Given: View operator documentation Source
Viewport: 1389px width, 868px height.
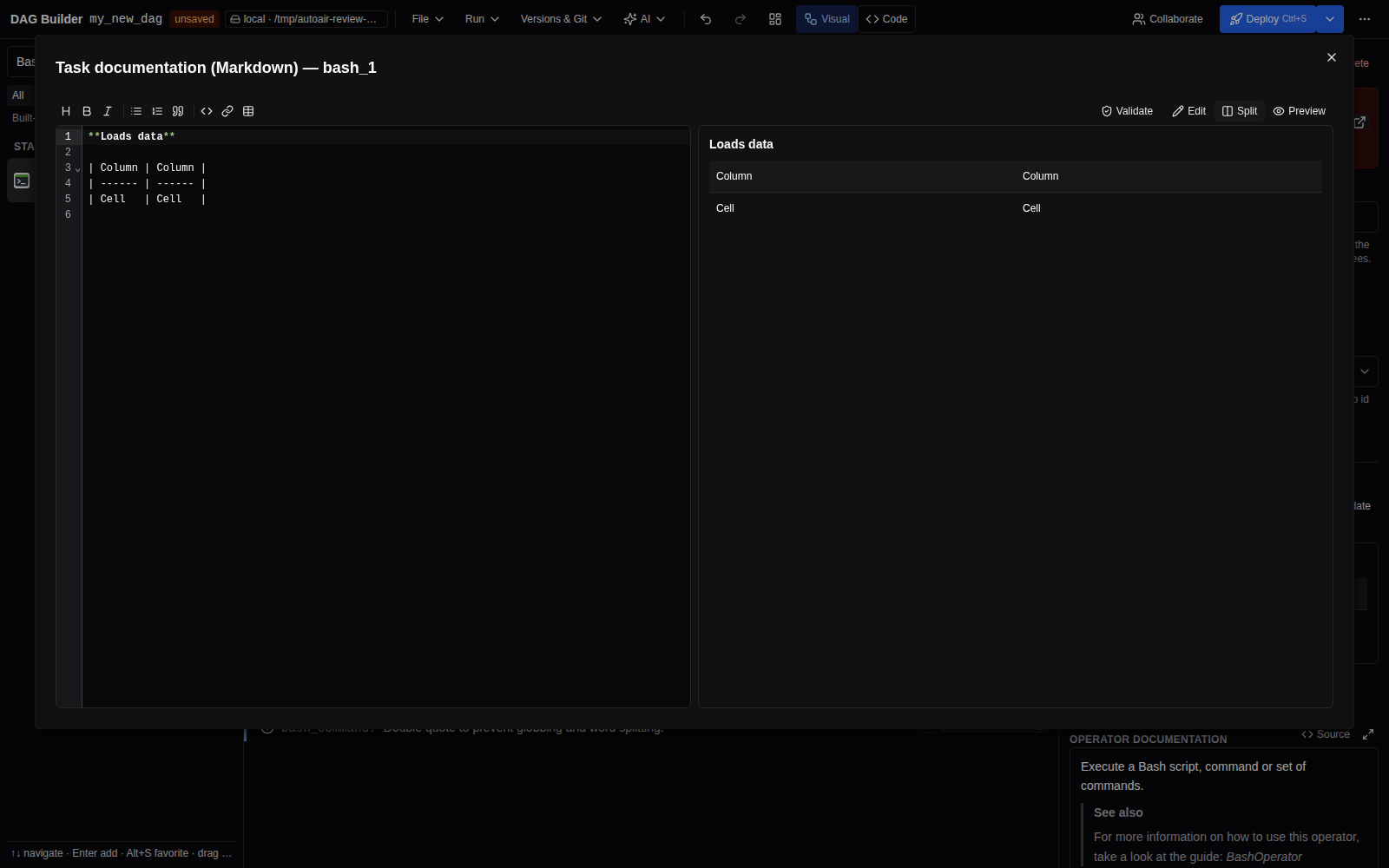Looking at the screenshot, I should [1326, 734].
